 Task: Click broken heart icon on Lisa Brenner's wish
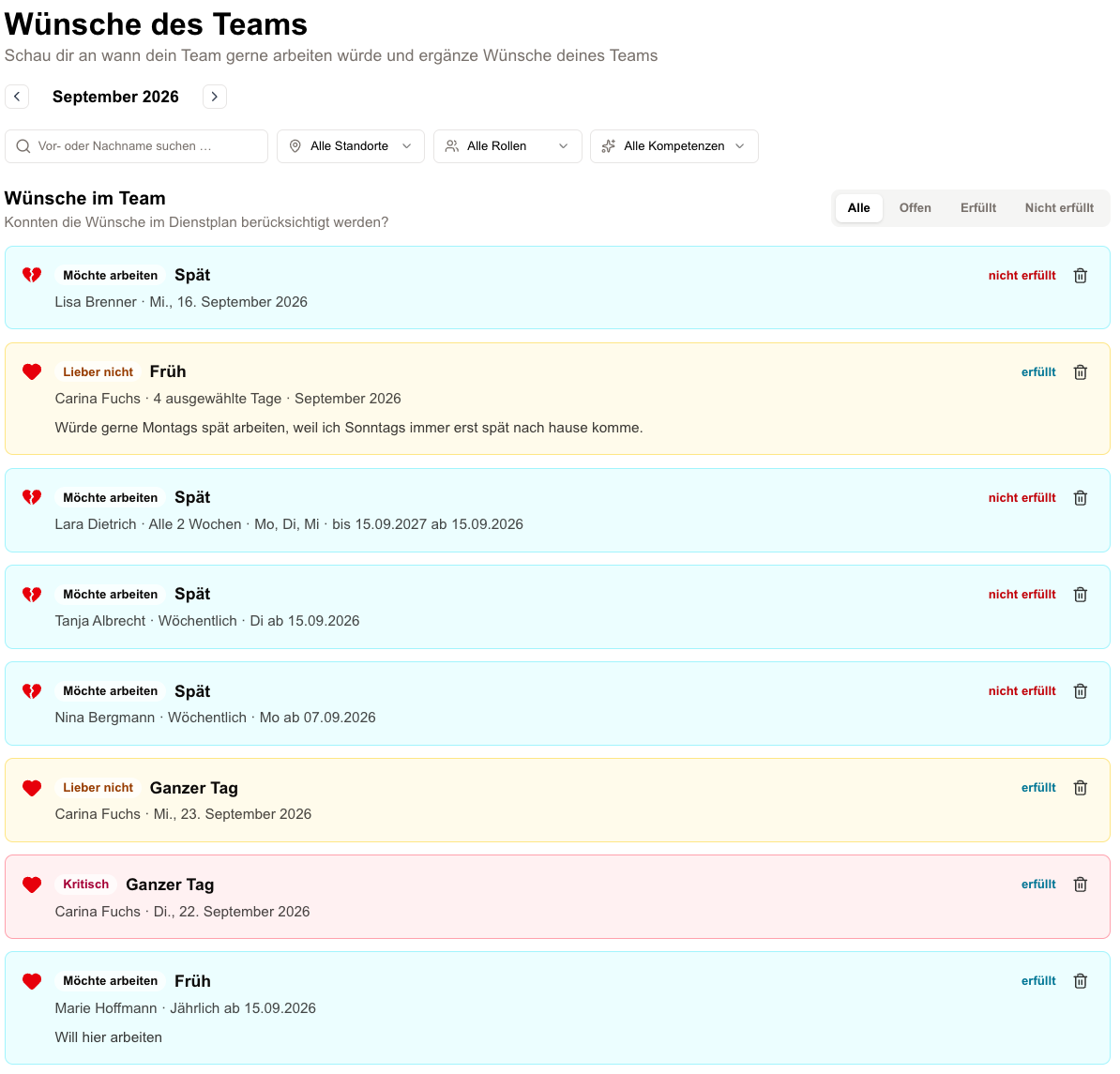tap(32, 275)
